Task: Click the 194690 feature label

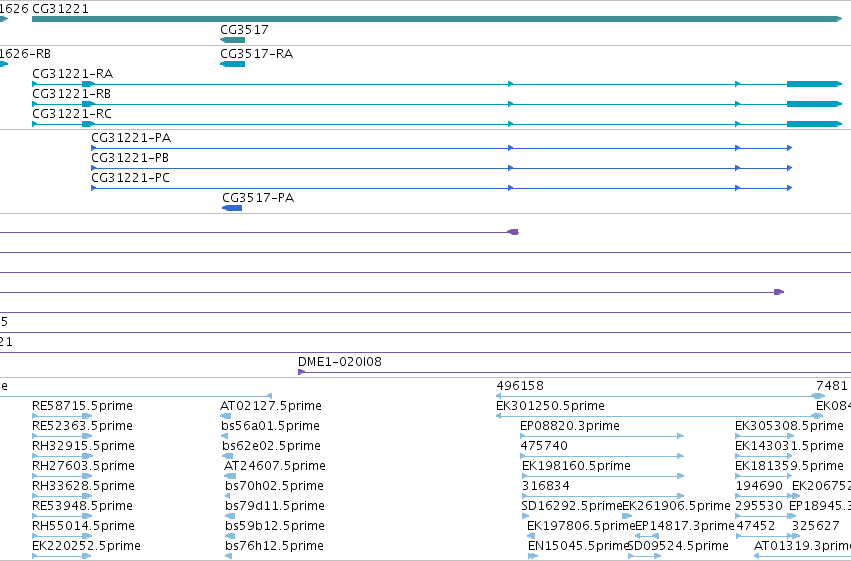Action: (759, 486)
